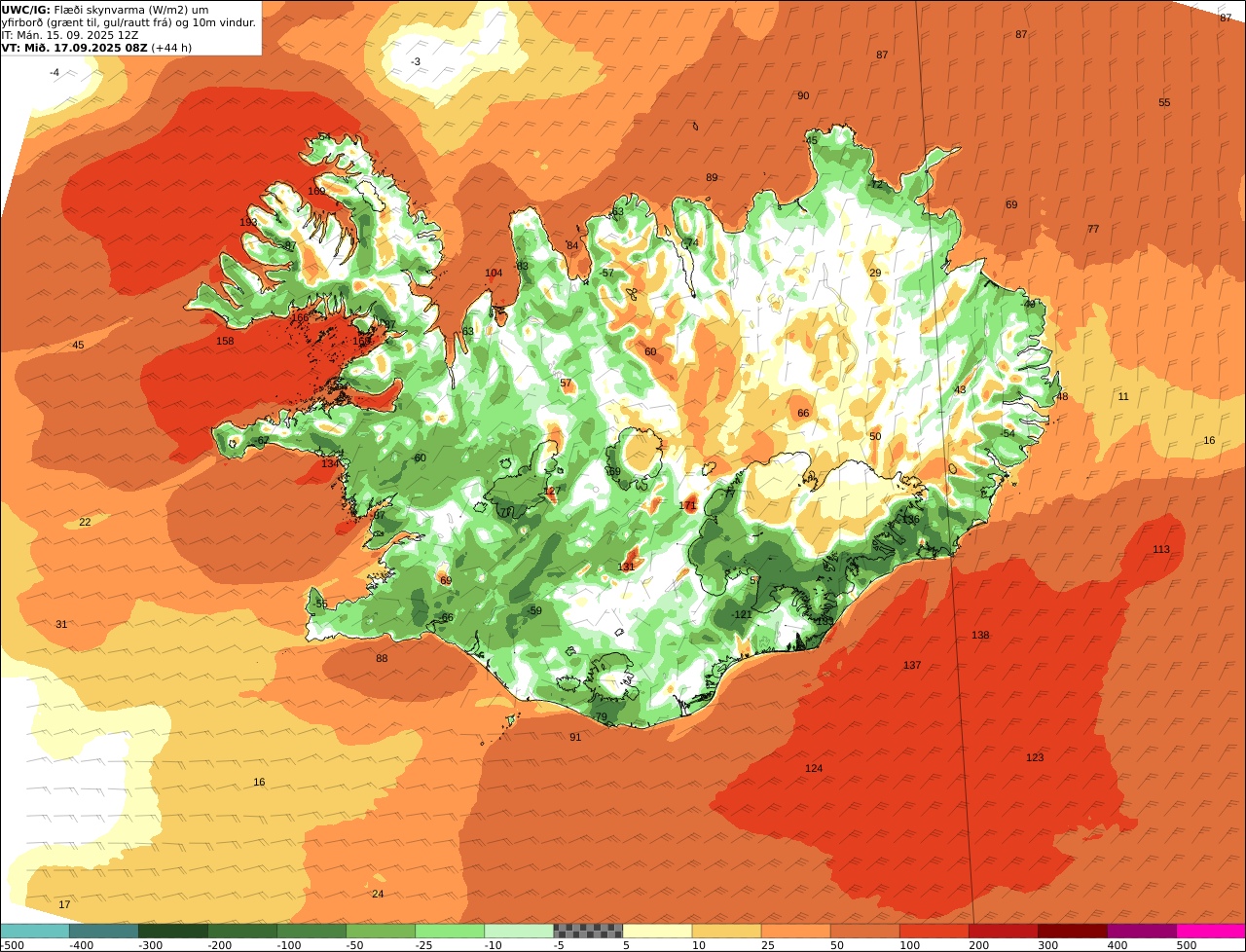This screenshot has width=1246, height=952.
Task: Select the map value 55 in the northeast
Action: pyautogui.click(x=1164, y=102)
